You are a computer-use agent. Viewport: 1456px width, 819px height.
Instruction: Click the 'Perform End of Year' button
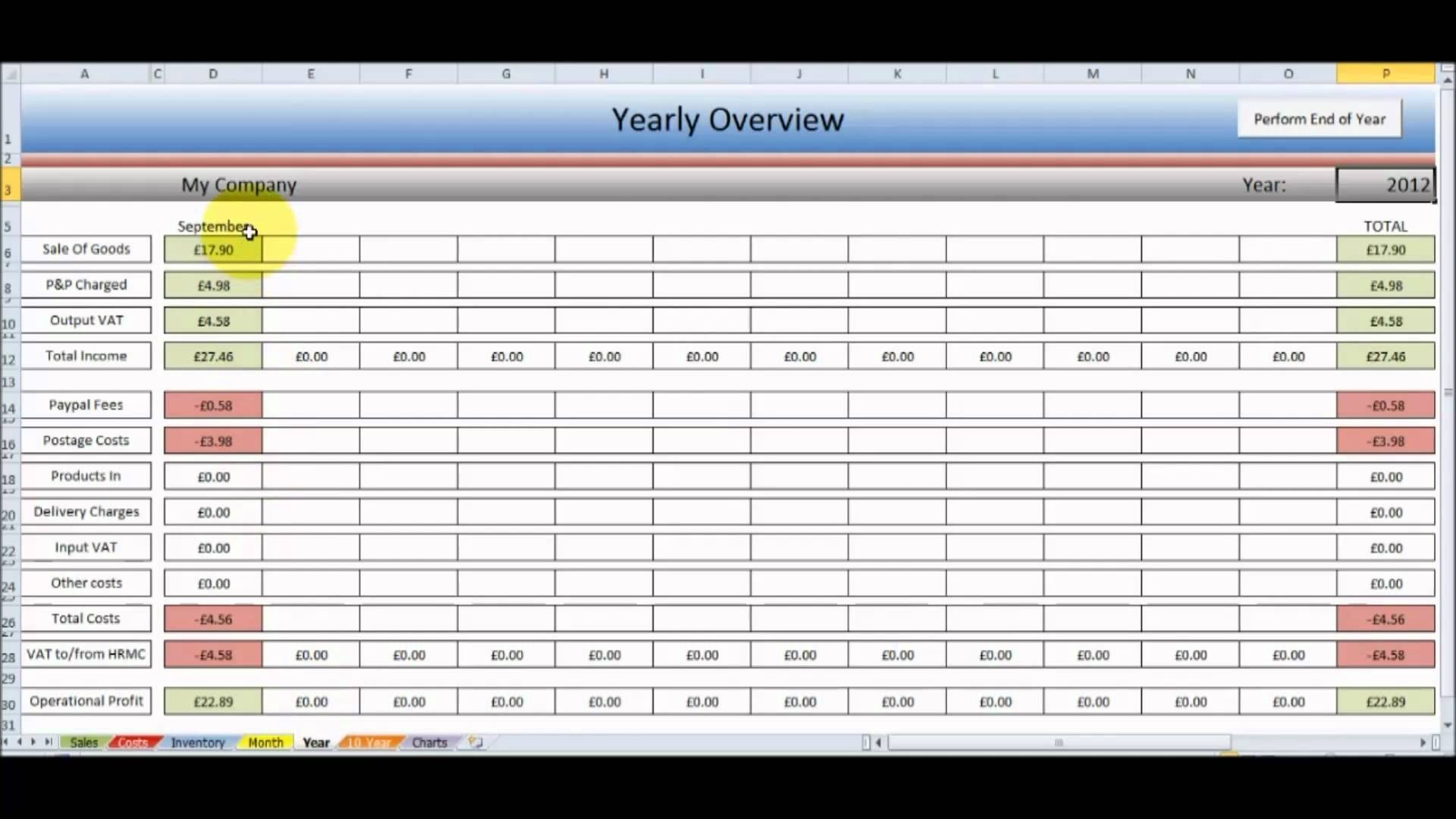1320,118
